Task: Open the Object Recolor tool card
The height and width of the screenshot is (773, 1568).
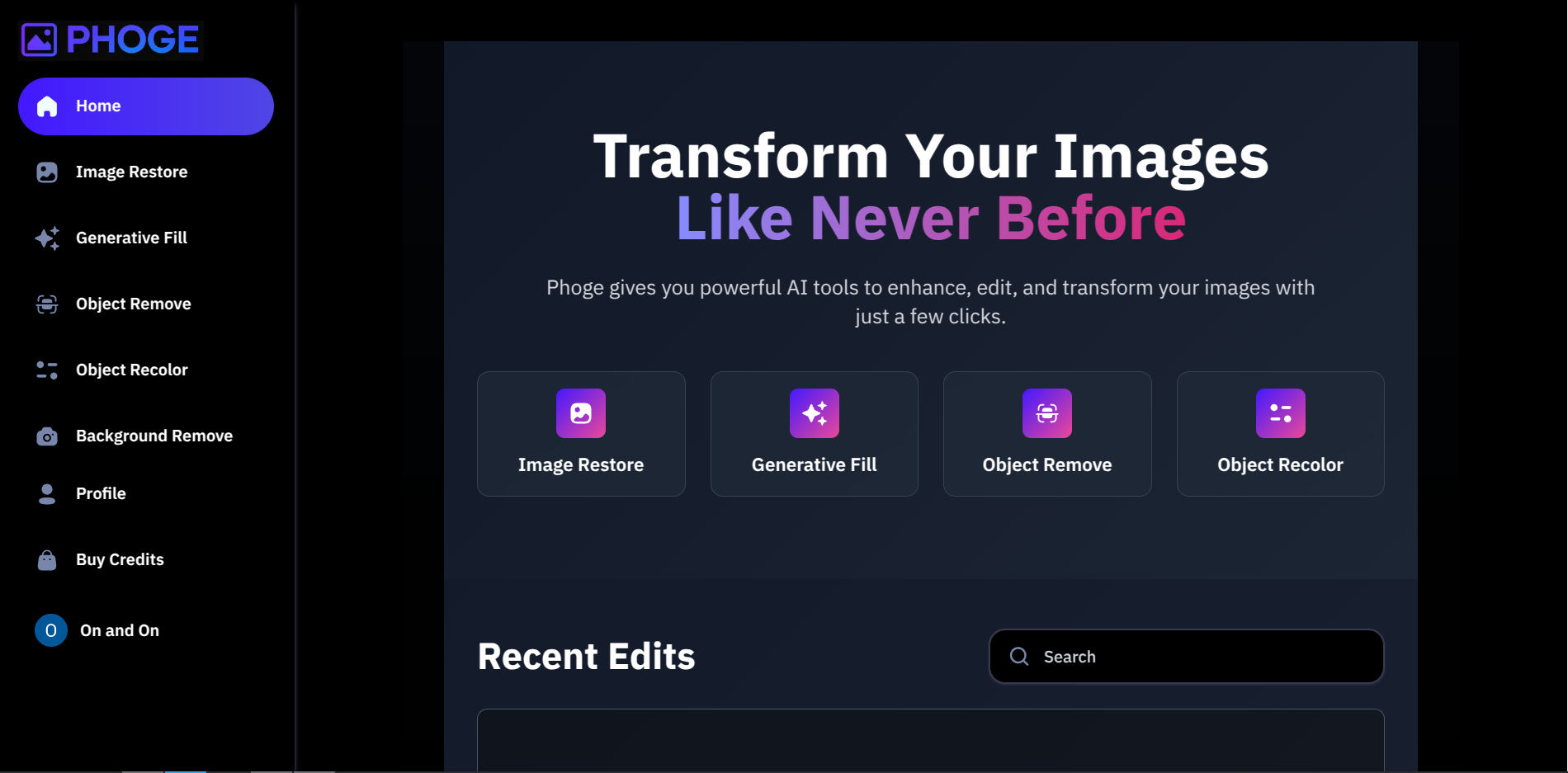Action: click(1280, 433)
